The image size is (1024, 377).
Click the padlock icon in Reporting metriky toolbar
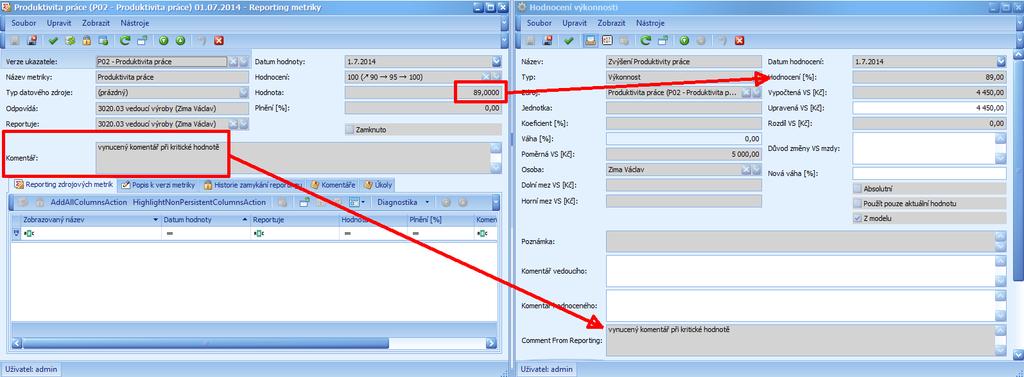tap(86, 41)
